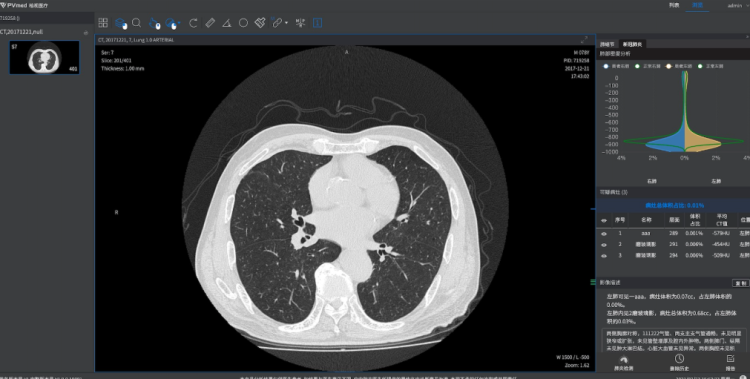Toggle eye icon for lesion row 2
The height and width of the screenshot is (379, 750).
(x=604, y=245)
